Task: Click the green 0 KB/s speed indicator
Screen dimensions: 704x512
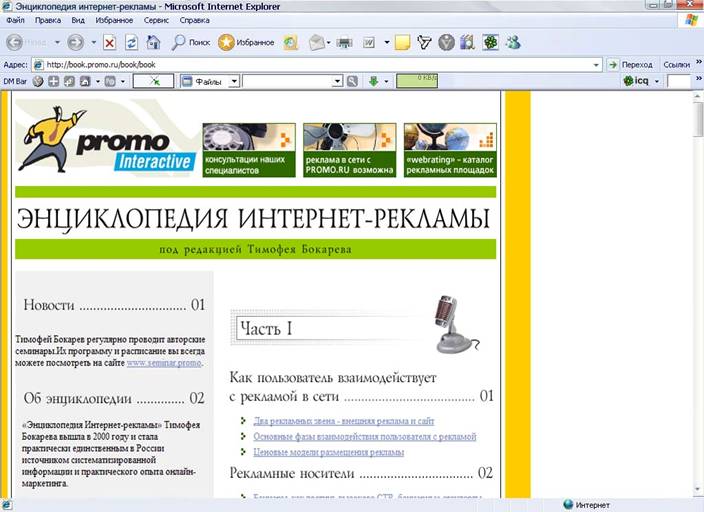Action: pos(417,81)
